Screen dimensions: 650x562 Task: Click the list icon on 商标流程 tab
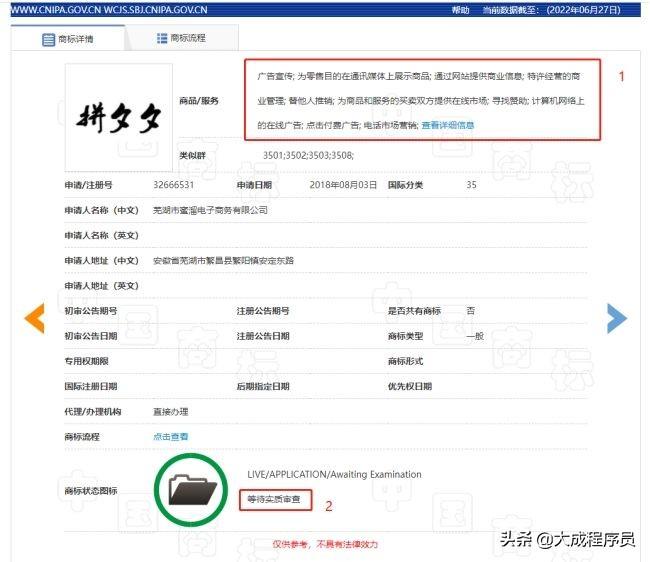[162, 38]
